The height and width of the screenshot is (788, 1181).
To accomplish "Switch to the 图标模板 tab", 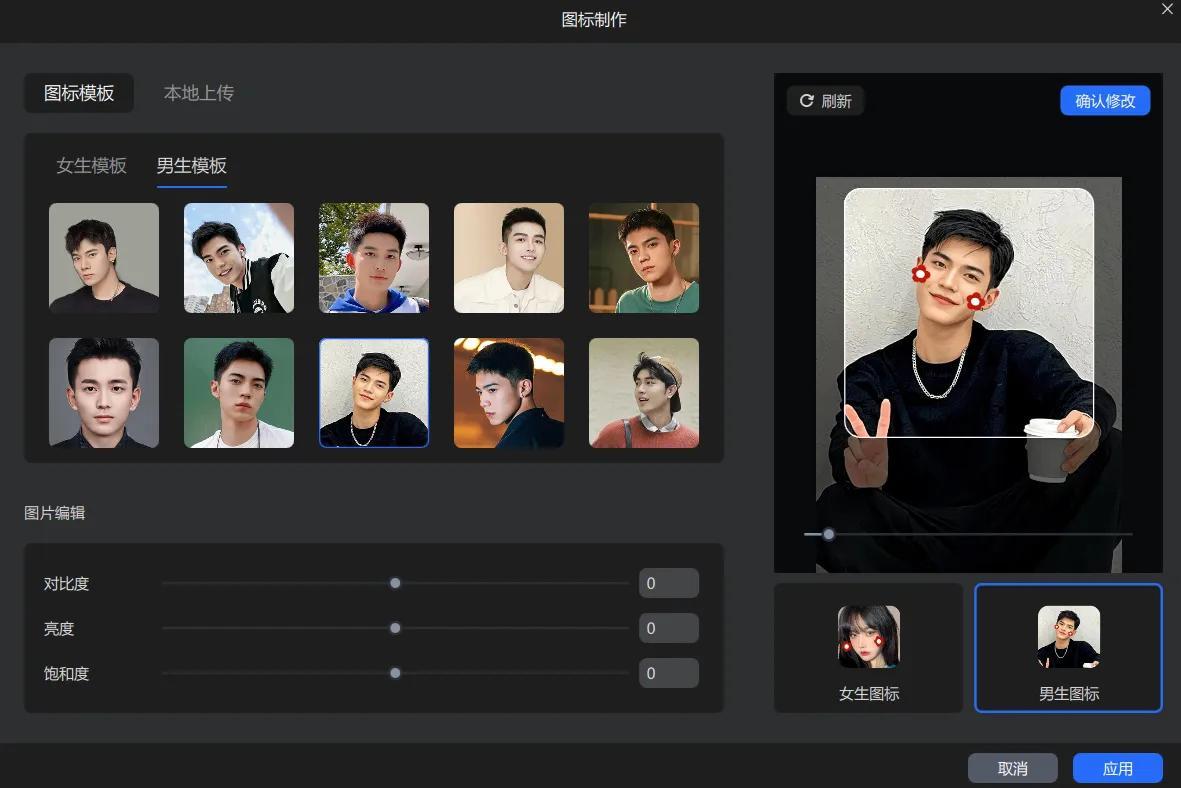I will (79, 93).
